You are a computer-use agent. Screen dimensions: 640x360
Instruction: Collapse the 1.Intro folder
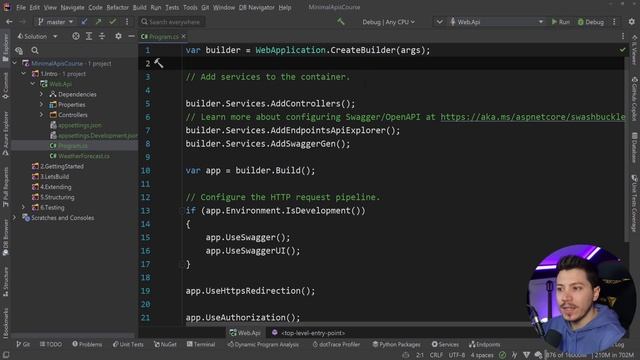pyautogui.click(x=24, y=73)
